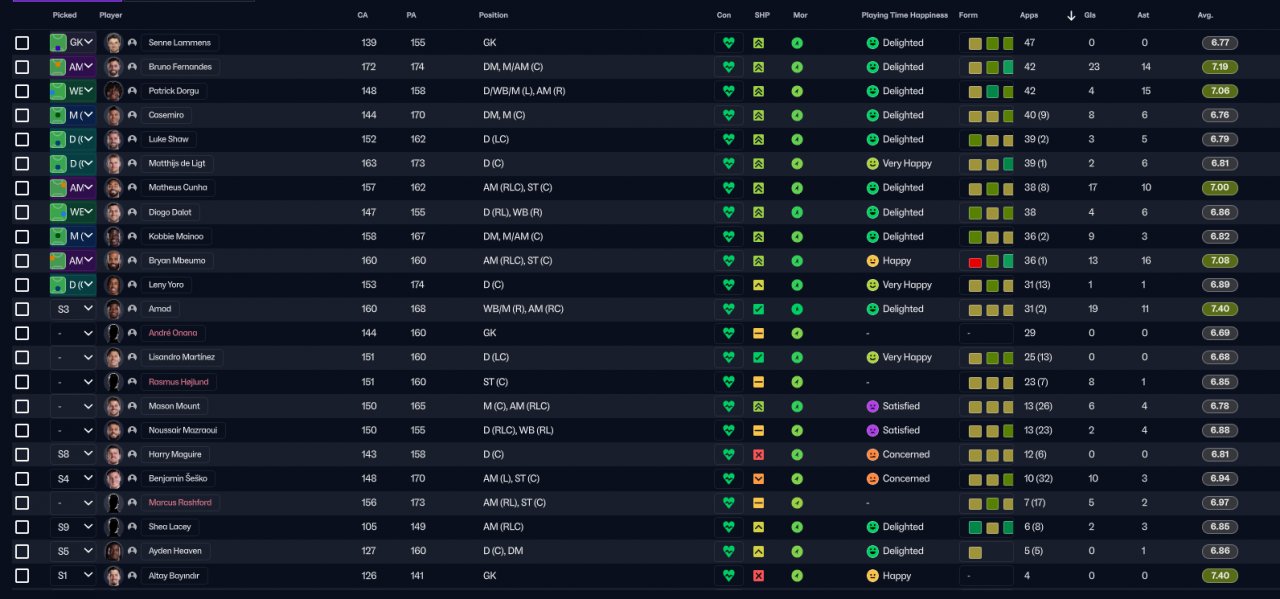Expand Marcus Rashford's picked position dropdown
Viewport: 1280px width, 599px height.
pos(73,503)
